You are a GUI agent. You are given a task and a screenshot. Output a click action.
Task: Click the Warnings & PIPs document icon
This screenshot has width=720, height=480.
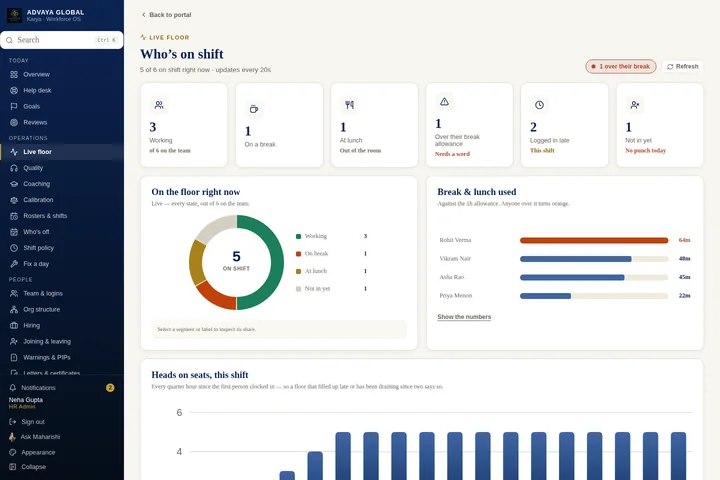point(14,358)
